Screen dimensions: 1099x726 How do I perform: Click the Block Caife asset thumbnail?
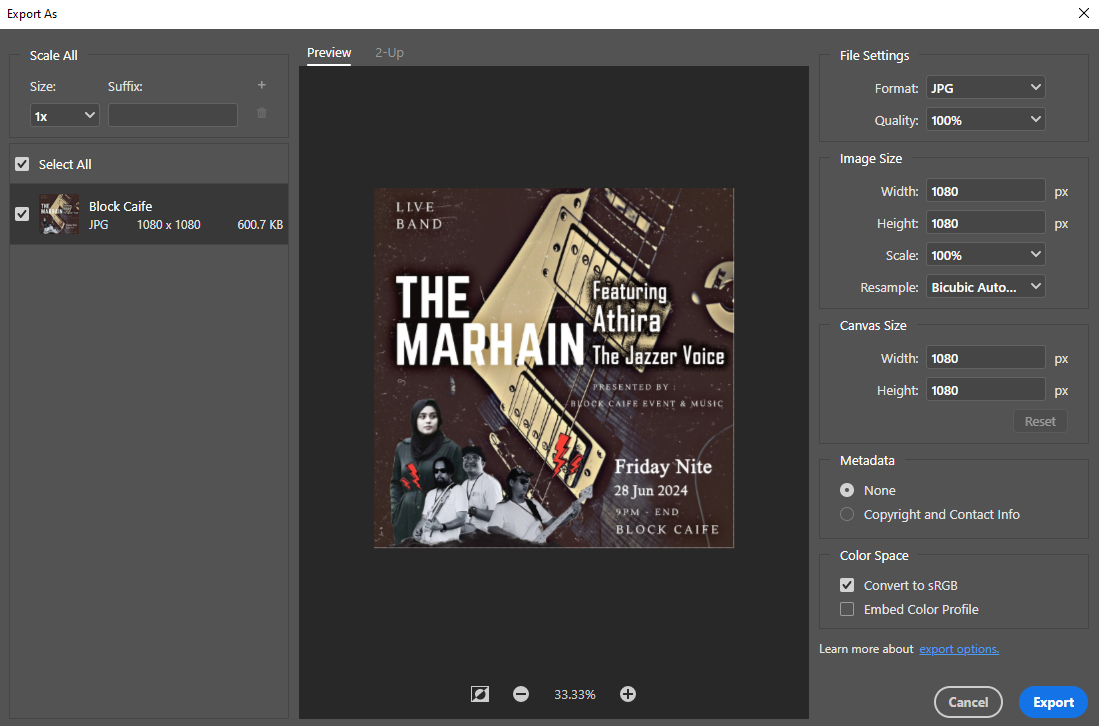coord(59,214)
